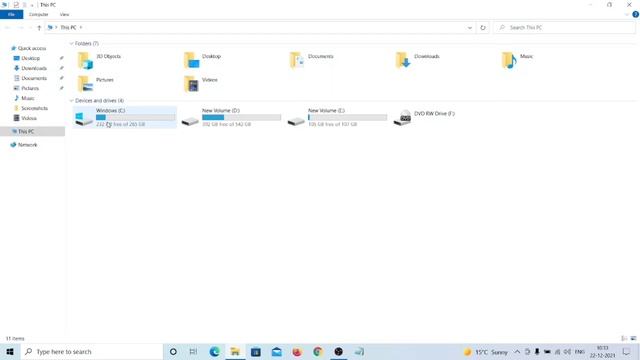The height and width of the screenshot is (360, 640).
Task: Open the weather widget showing Sunny
Action: pos(486,351)
